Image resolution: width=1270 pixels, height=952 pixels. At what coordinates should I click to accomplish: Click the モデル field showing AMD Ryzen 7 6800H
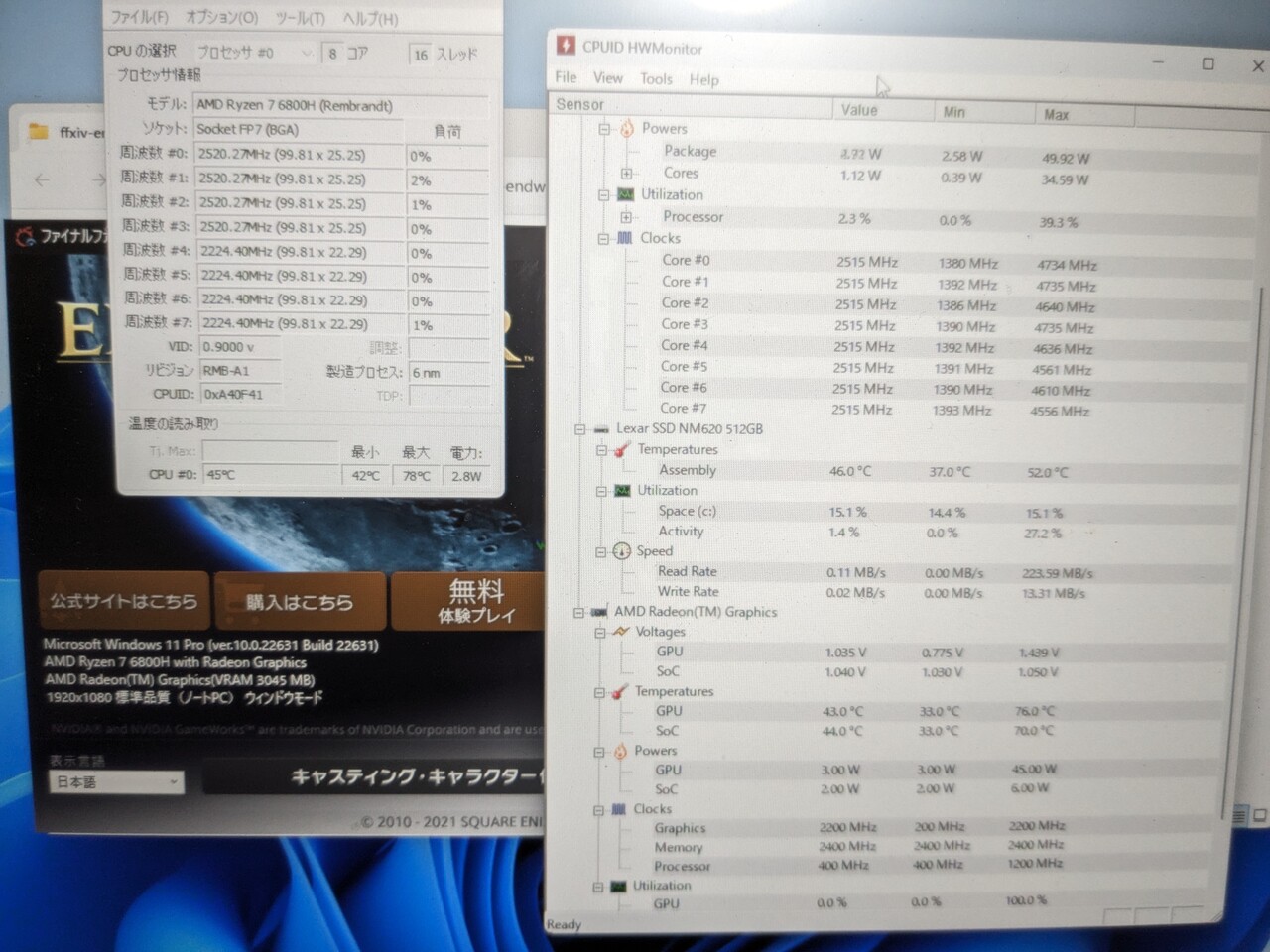coord(340,105)
